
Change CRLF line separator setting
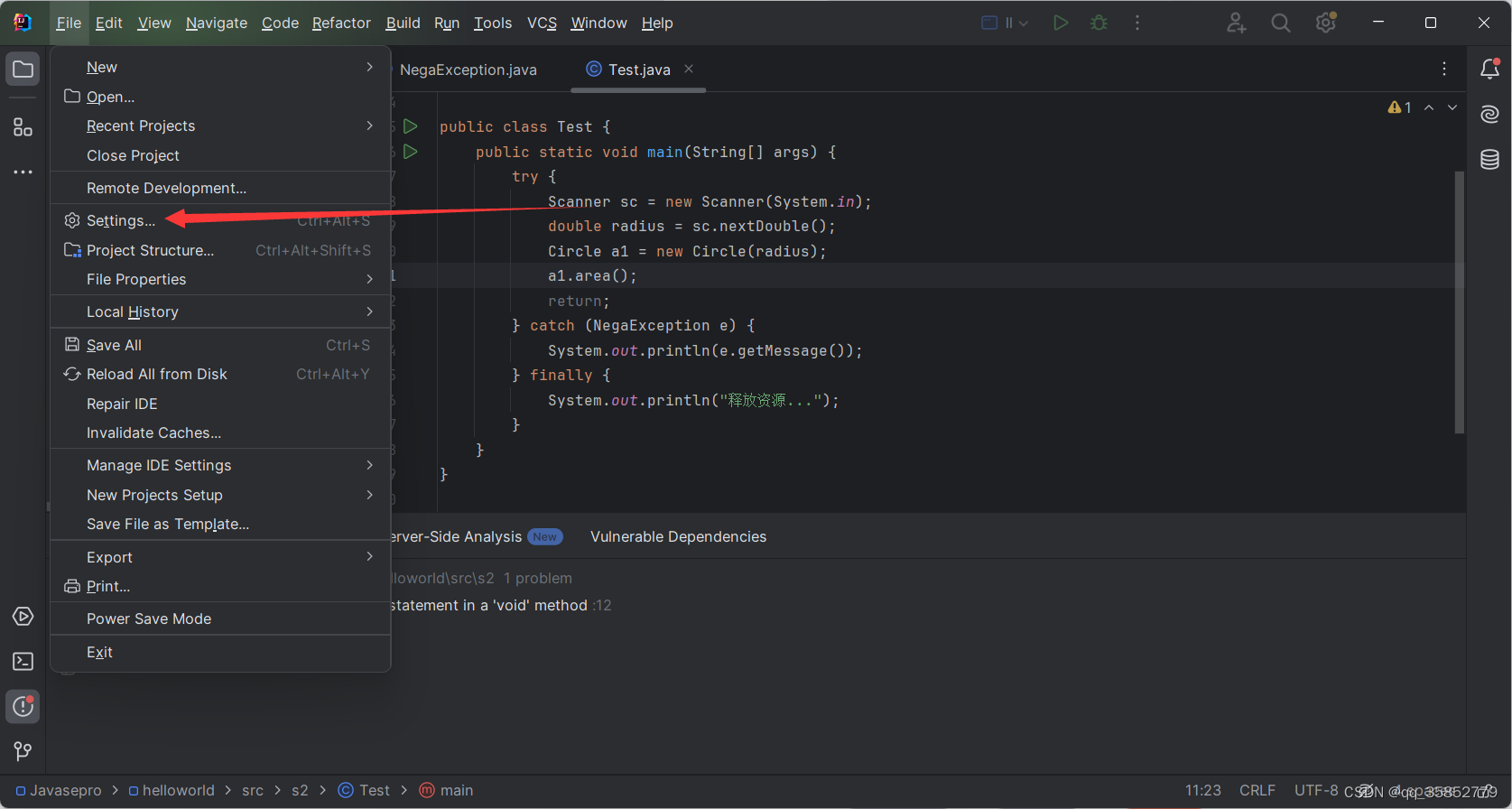[1257, 790]
